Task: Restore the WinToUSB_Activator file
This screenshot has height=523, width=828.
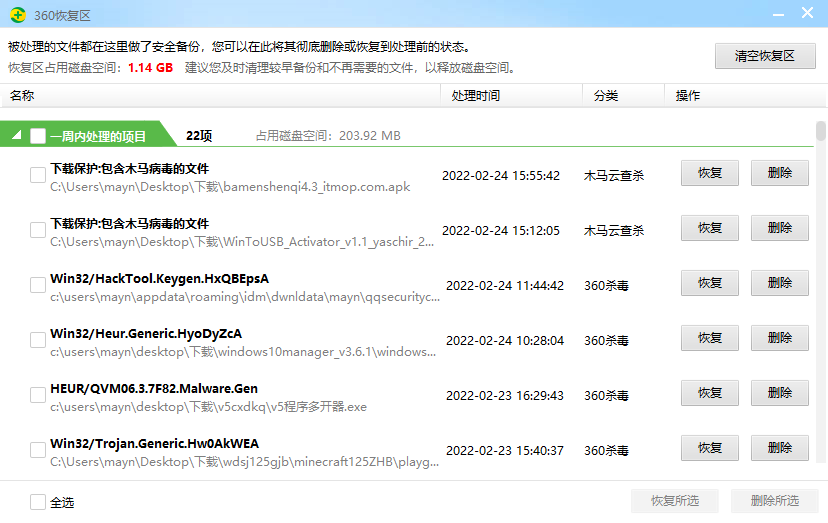Action: pyautogui.click(x=710, y=228)
